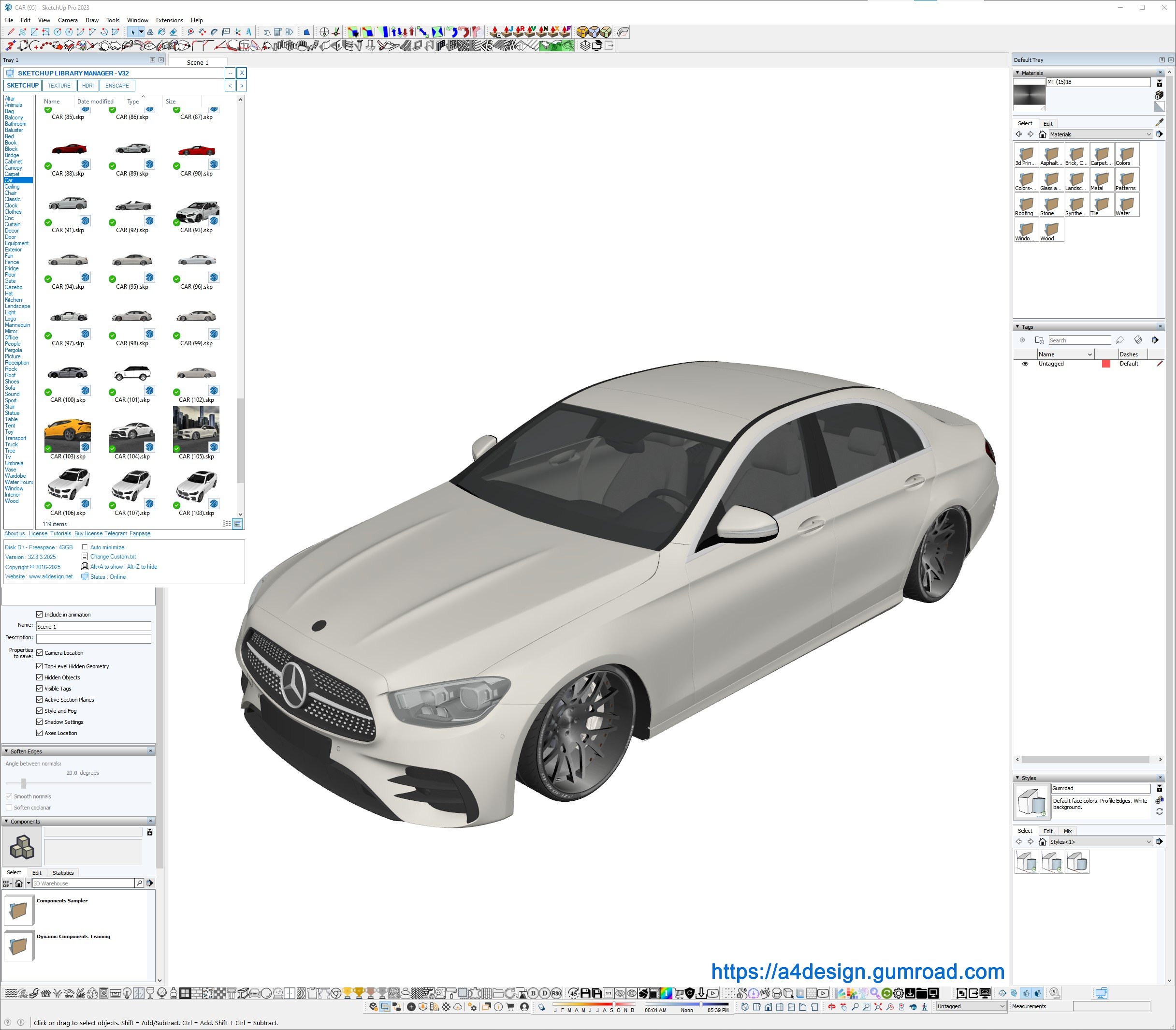The width and height of the screenshot is (1176, 1030).
Task: Click the Untagged red color swatch
Action: tap(1105, 364)
